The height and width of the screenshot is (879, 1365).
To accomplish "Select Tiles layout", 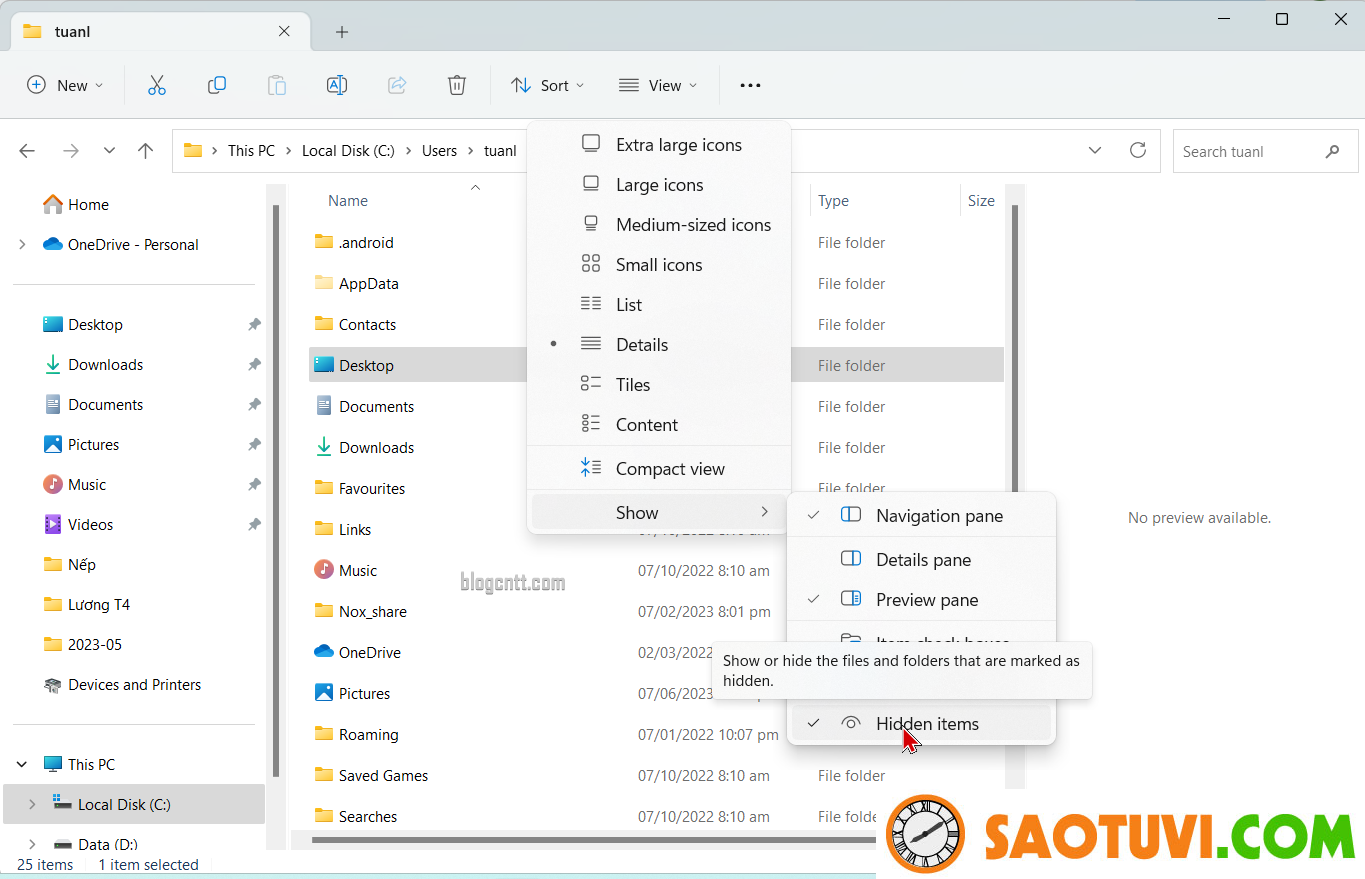I will point(659,385).
